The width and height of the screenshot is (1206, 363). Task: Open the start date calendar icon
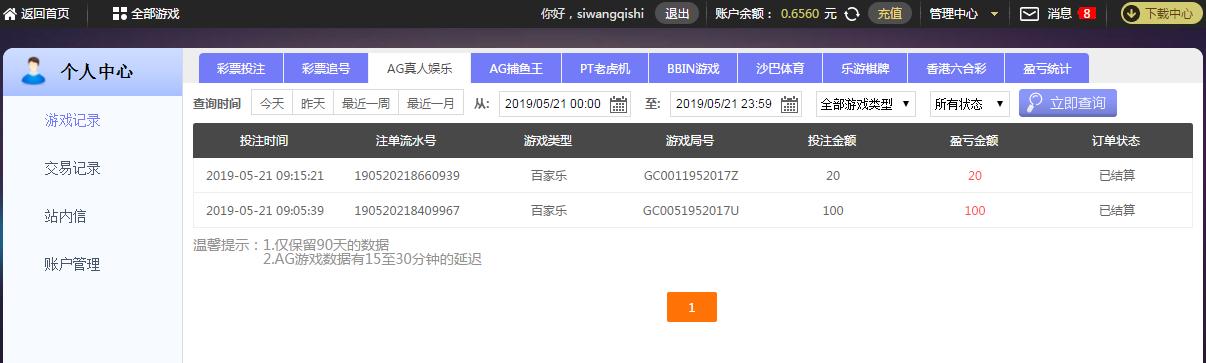pos(619,104)
